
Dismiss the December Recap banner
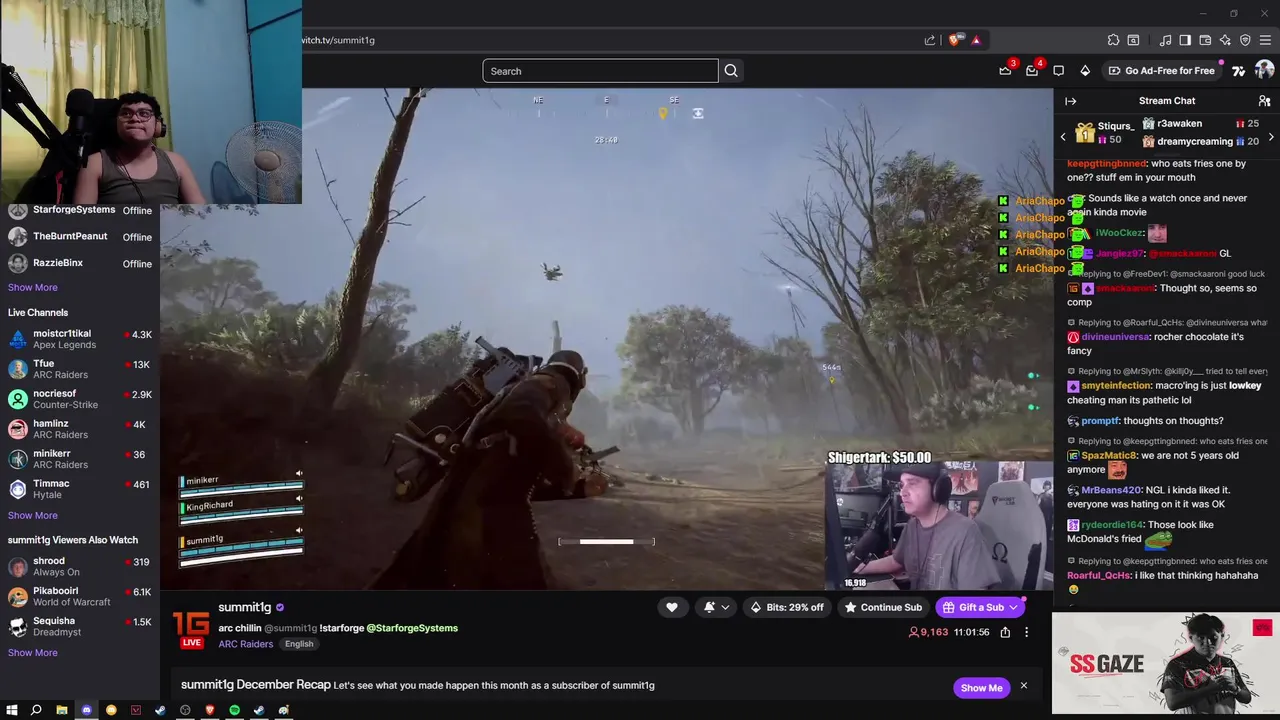point(1023,686)
